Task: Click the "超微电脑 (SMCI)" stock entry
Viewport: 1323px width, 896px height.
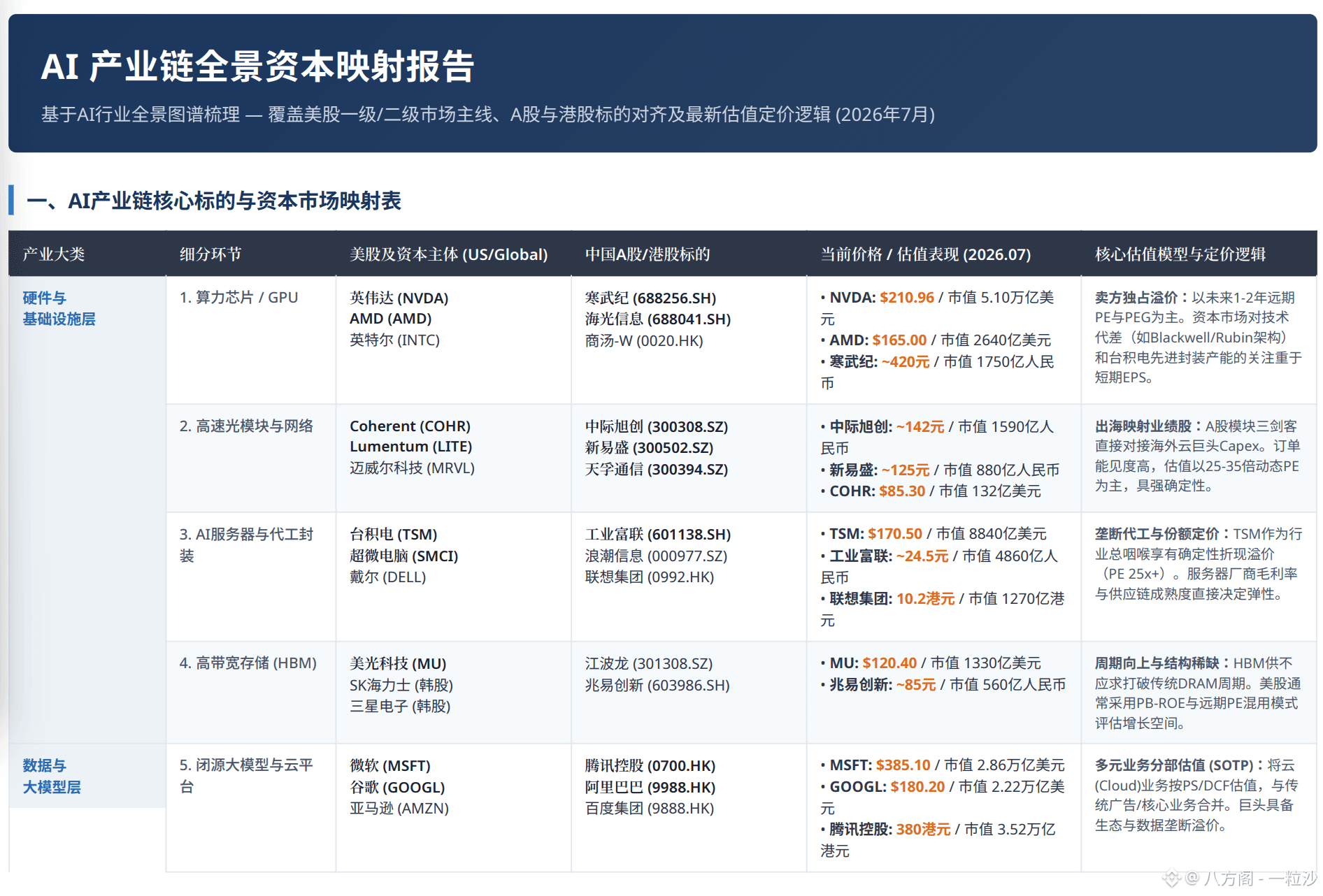Action: click(404, 556)
